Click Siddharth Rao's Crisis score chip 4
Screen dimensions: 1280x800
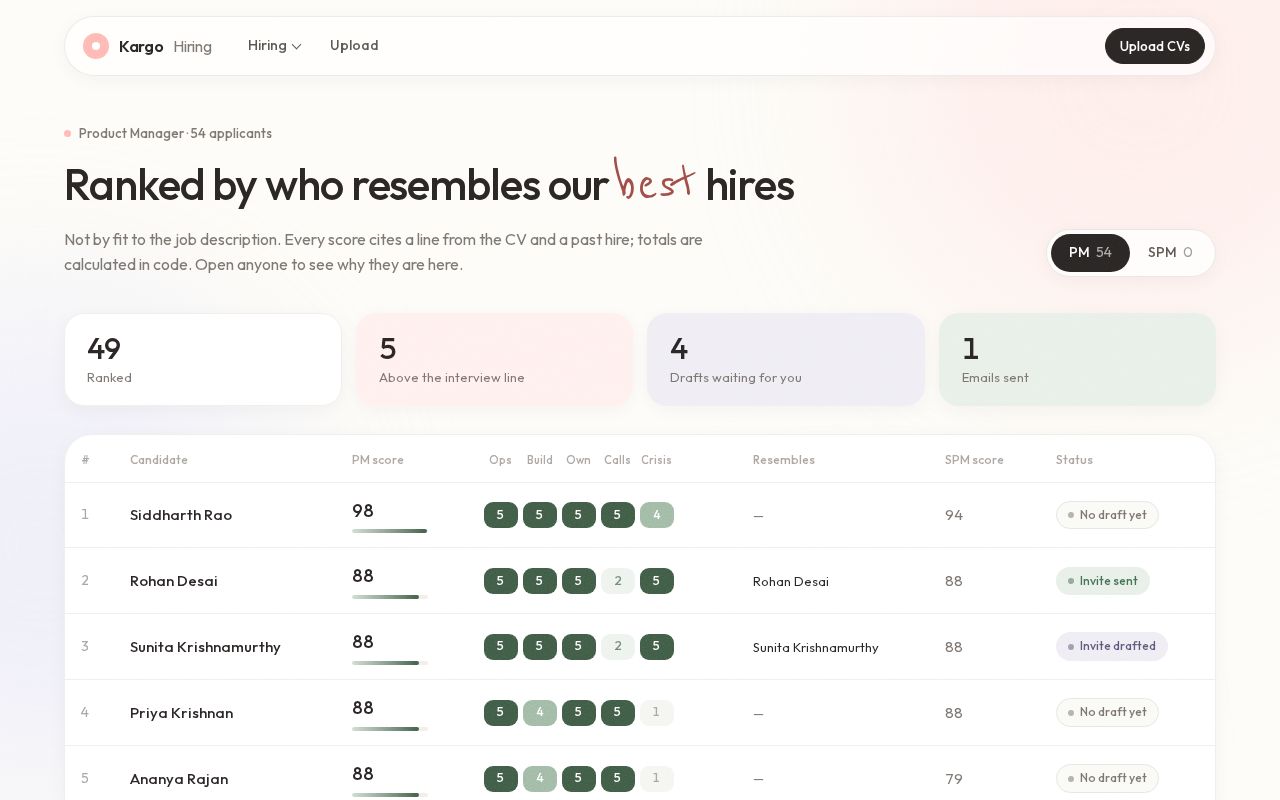click(x=657, y=515)
